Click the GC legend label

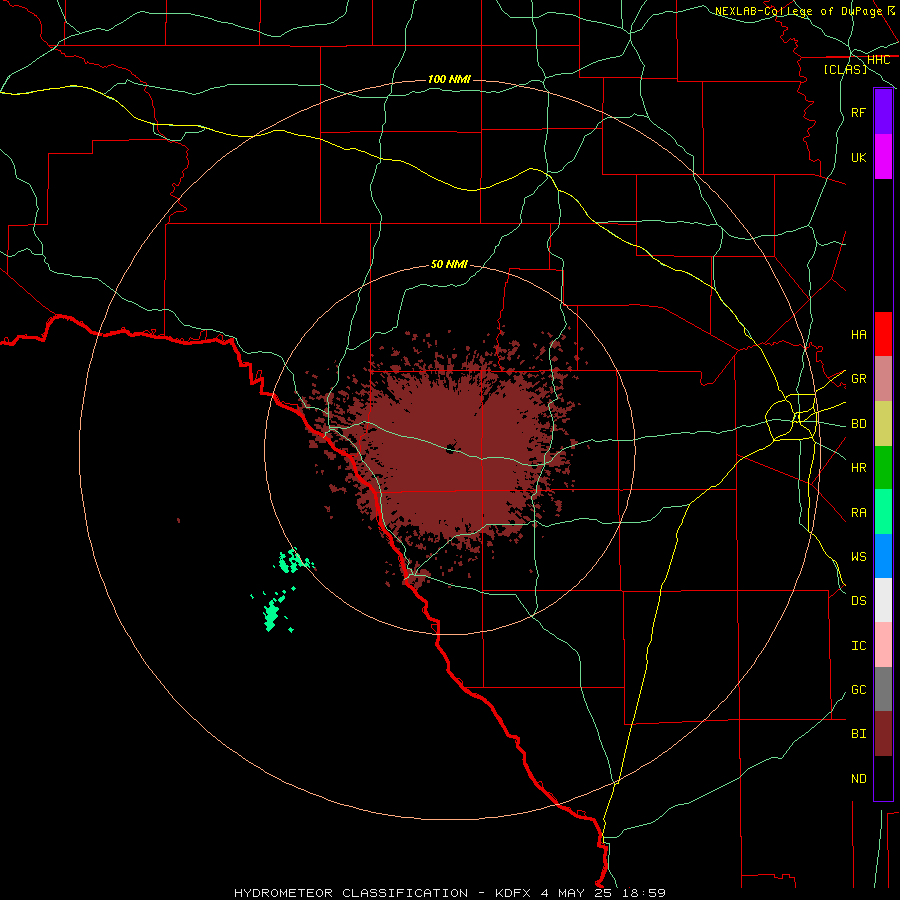coord(859,689)
